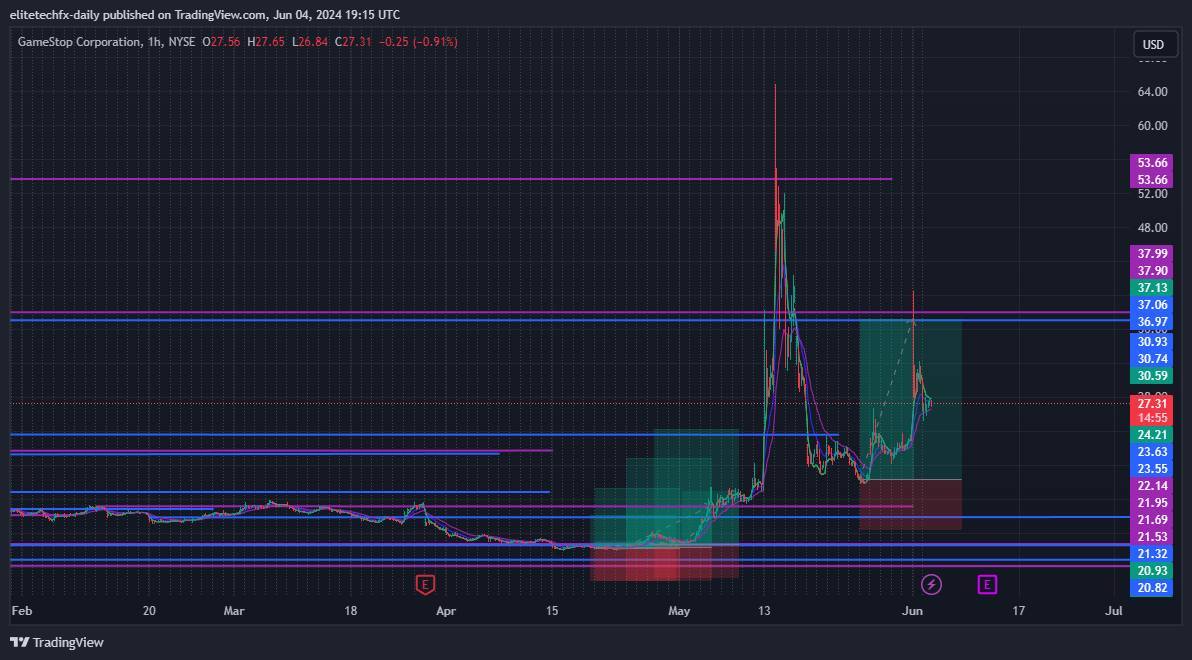
Task: Click the low value L26.84
Action: (310, 42)
